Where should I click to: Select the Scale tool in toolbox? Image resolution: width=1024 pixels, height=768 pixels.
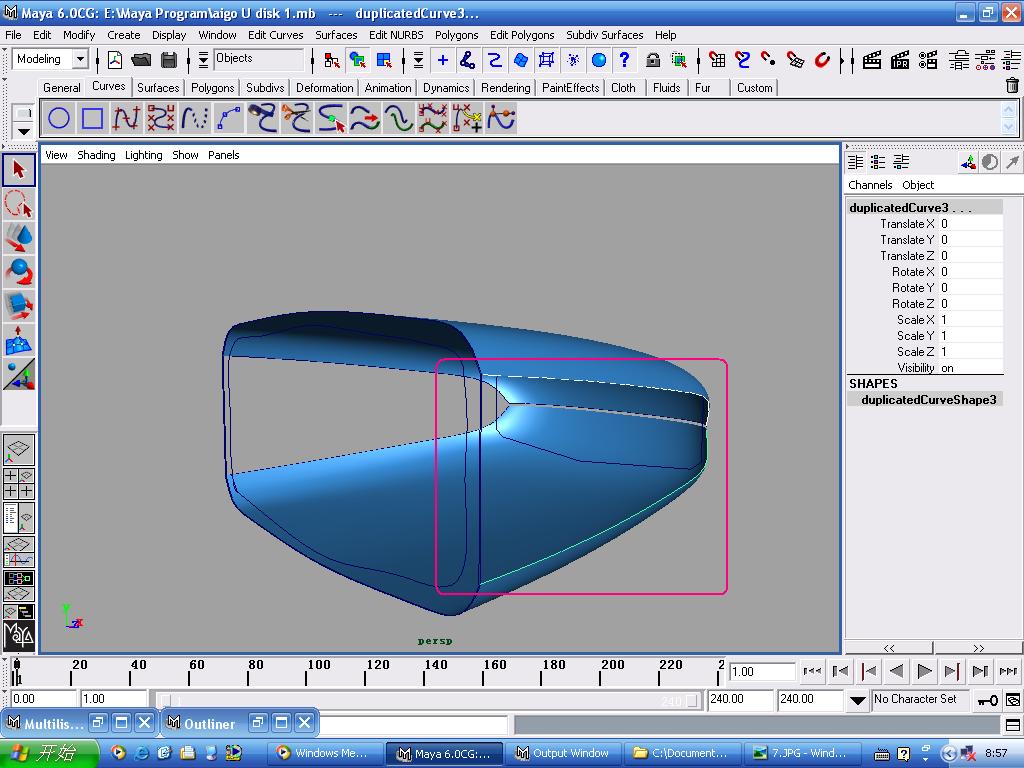pyautogui.click(x=19, y=306)
